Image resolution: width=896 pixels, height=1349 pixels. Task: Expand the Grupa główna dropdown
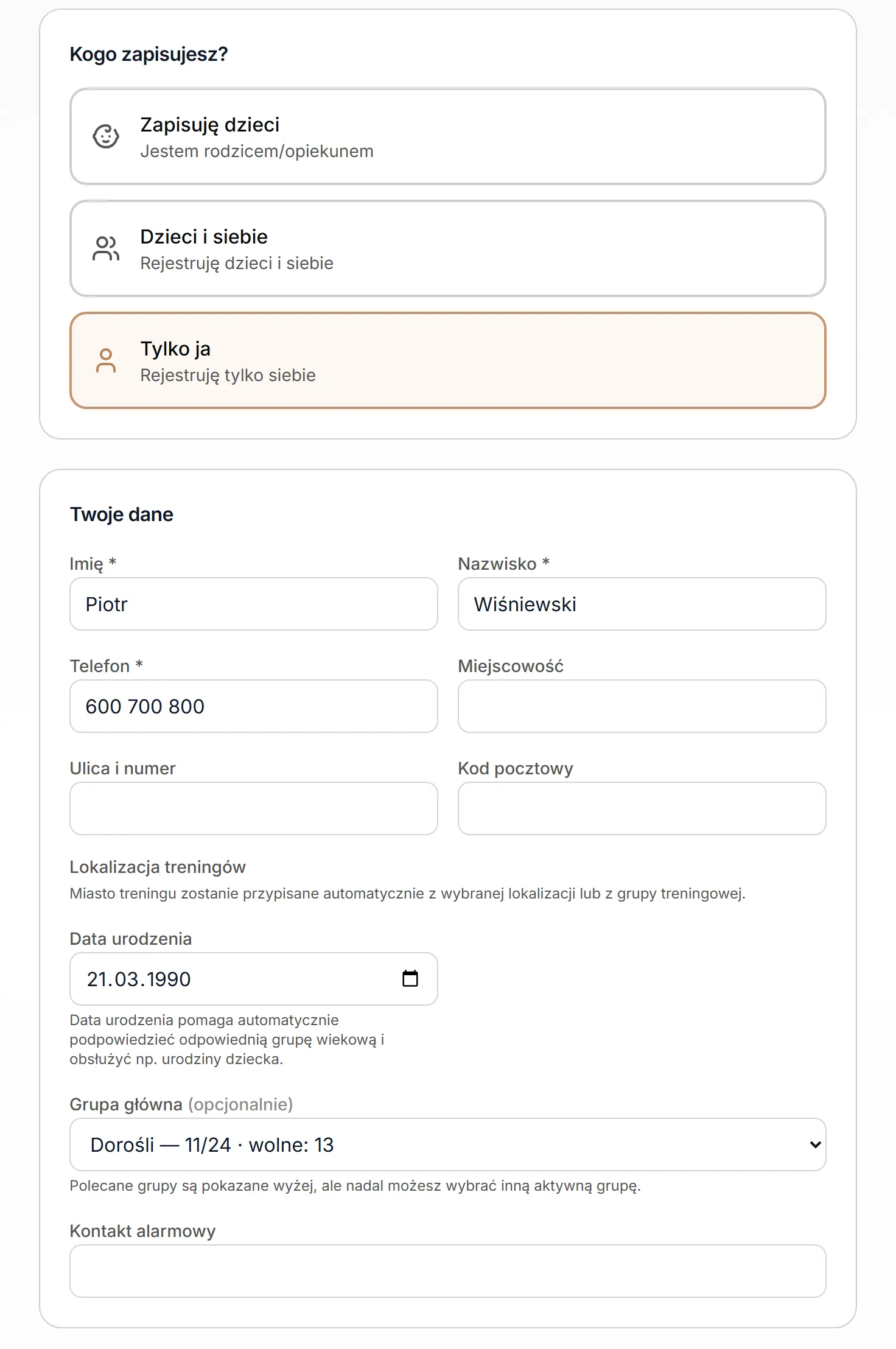coord(448,1144)
